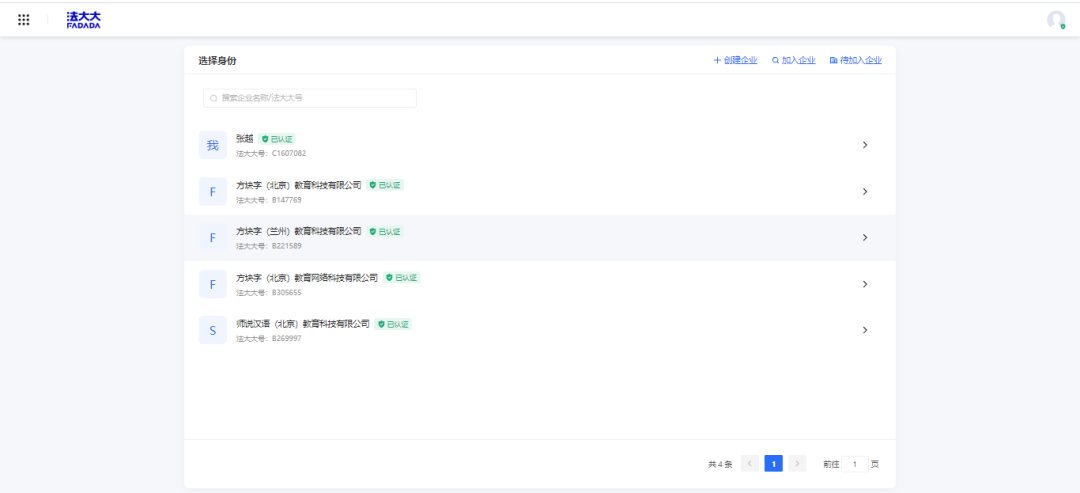This screenshot has height=493, width=1080.
Task: Click the 法大大 FADADA logo
Action: coord(83,20)
